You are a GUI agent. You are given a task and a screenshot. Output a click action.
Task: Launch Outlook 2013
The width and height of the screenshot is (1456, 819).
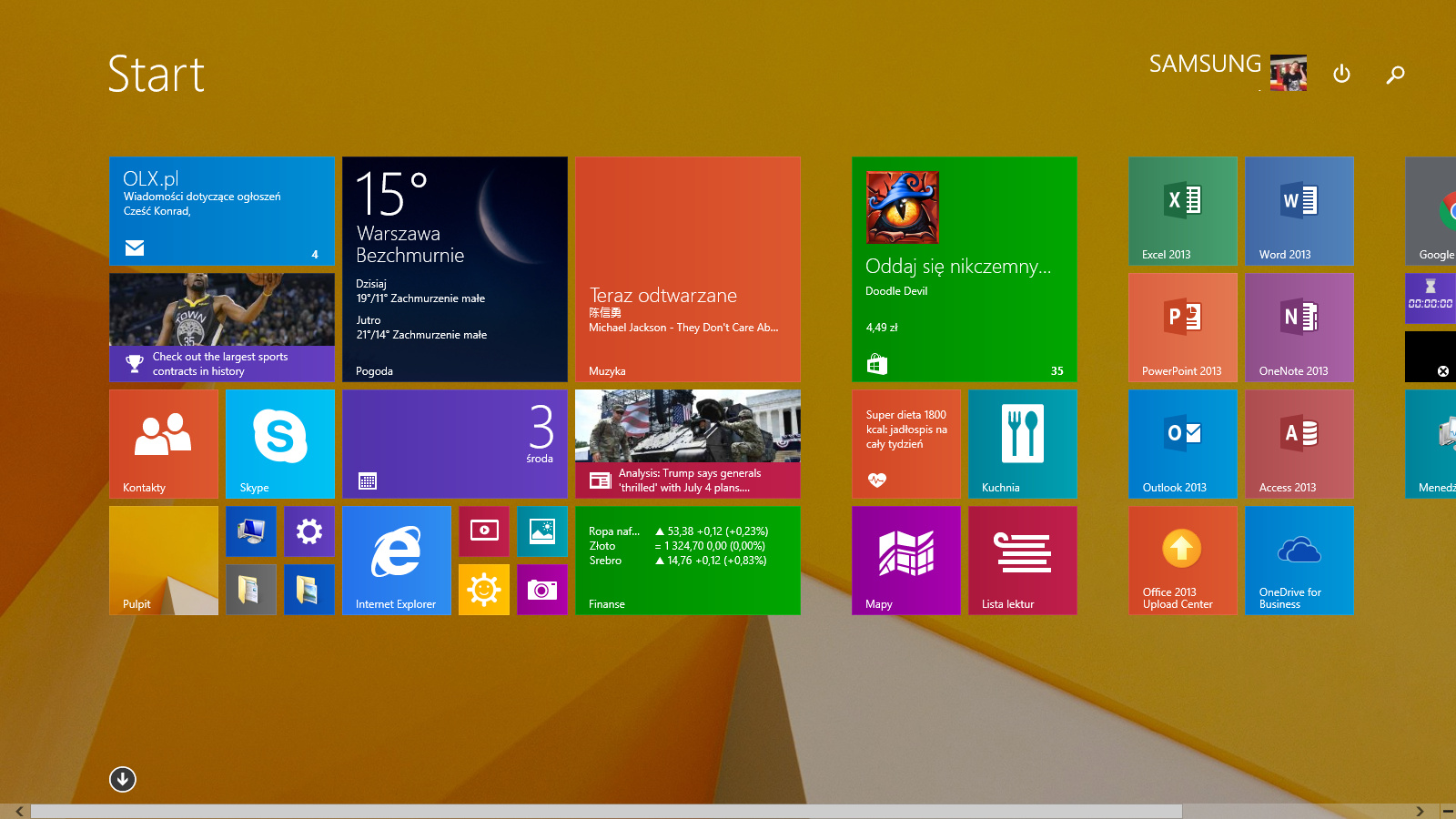(1183, 444)
